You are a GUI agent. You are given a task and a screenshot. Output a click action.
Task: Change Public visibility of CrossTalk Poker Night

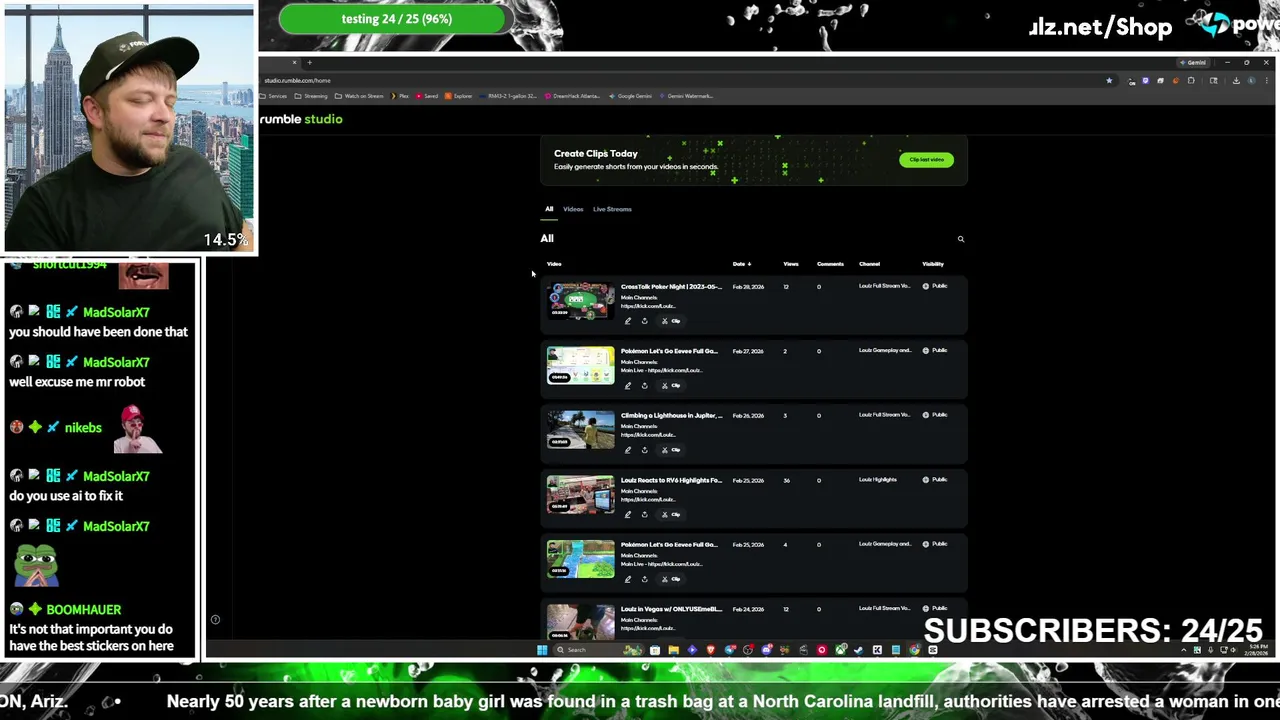(x=935, y=286)
